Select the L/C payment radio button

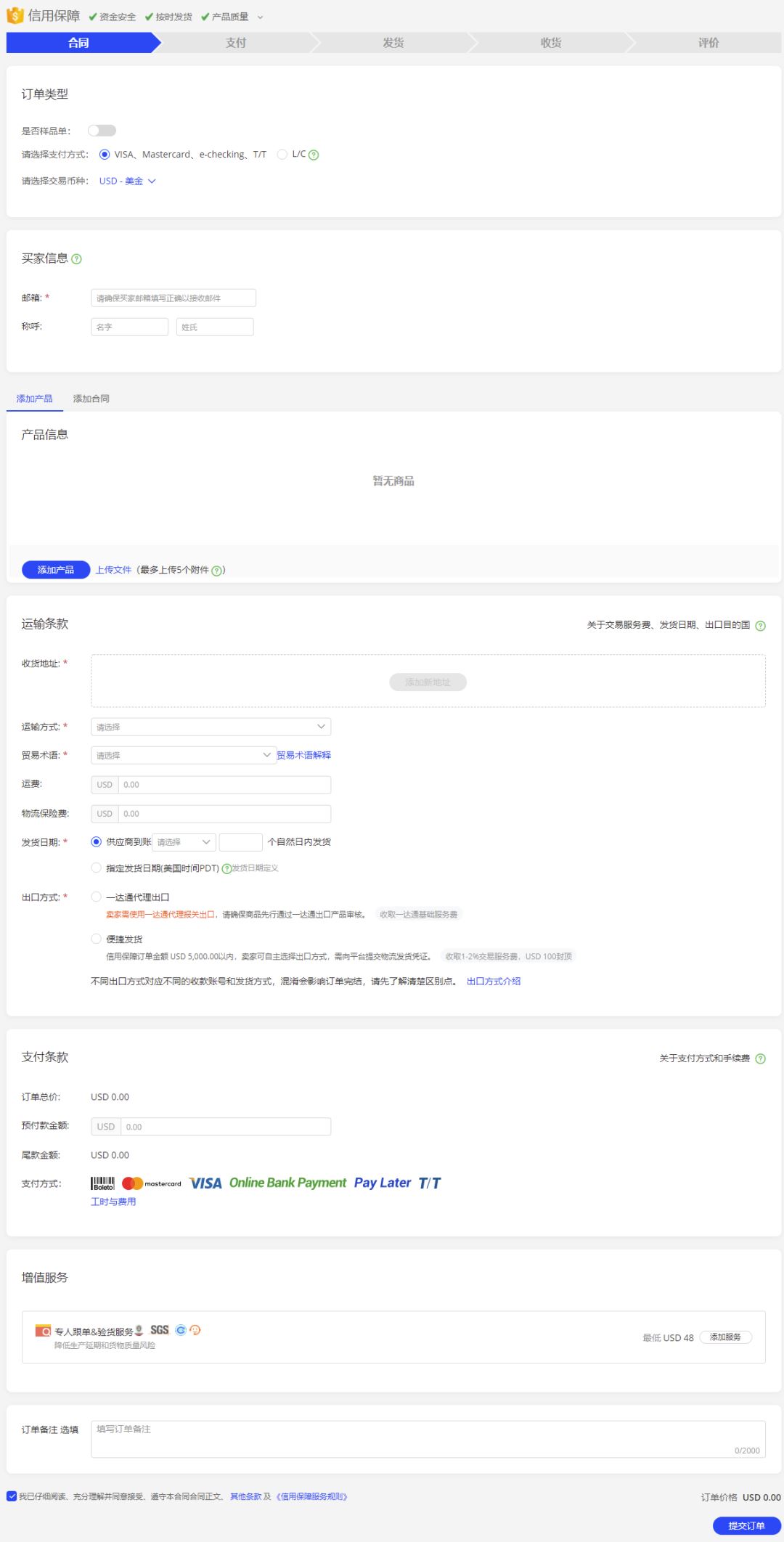(x=282, y=155)
